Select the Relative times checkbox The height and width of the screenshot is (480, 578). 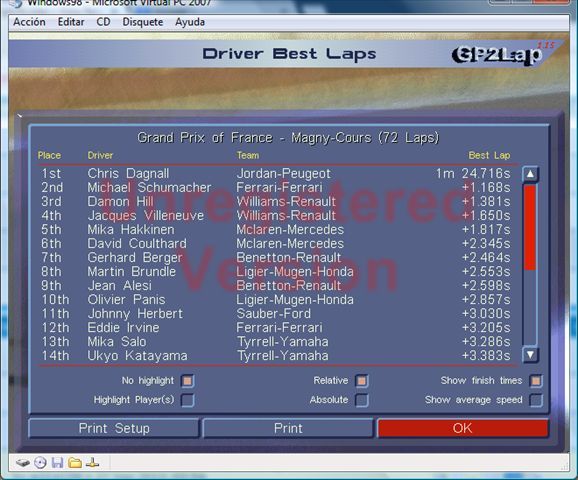pos(362,381)
